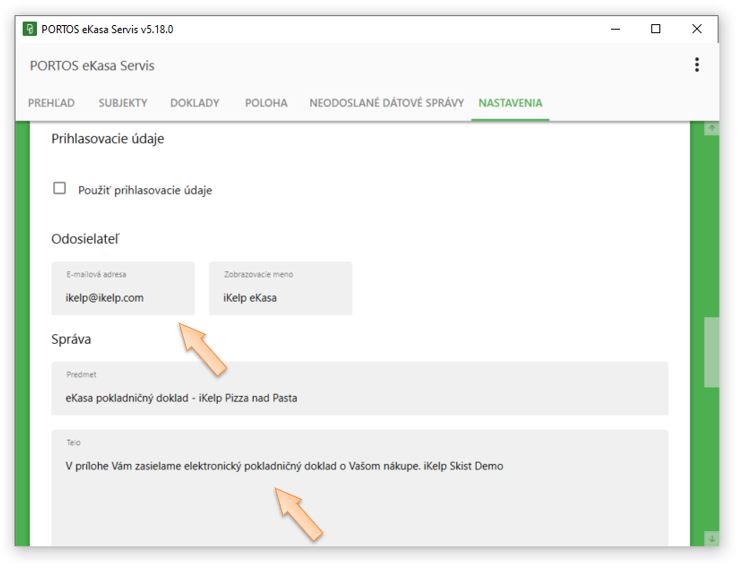Click the scroll up arrow
Image resolution: width=743 pixels, height=573 pixels.
pos(711,129)
